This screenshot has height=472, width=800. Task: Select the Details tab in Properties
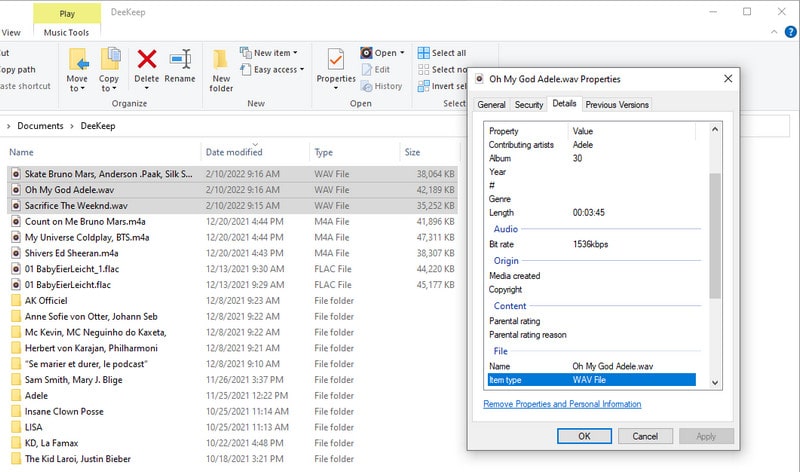[x=564, y=104]
